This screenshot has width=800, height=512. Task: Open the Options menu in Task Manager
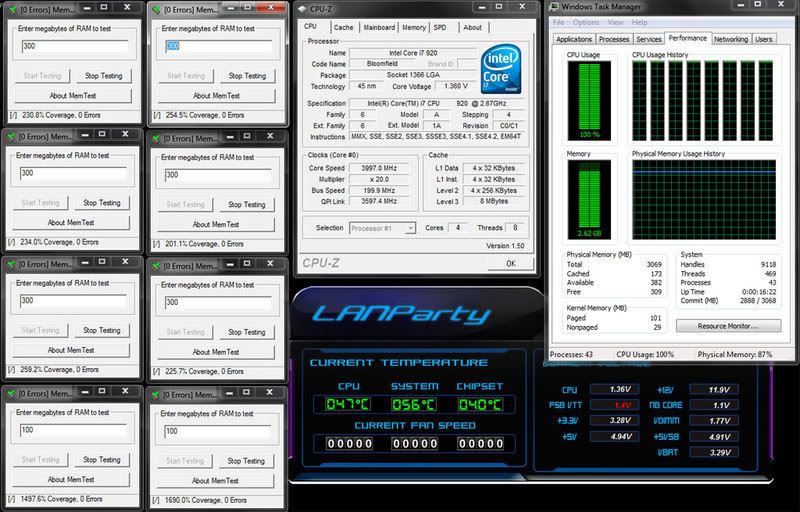pos(585,22)
